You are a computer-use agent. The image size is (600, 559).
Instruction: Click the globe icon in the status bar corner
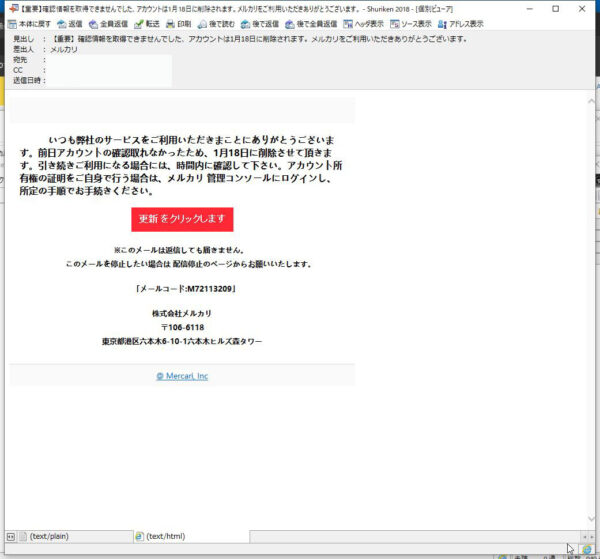(587, 549)
